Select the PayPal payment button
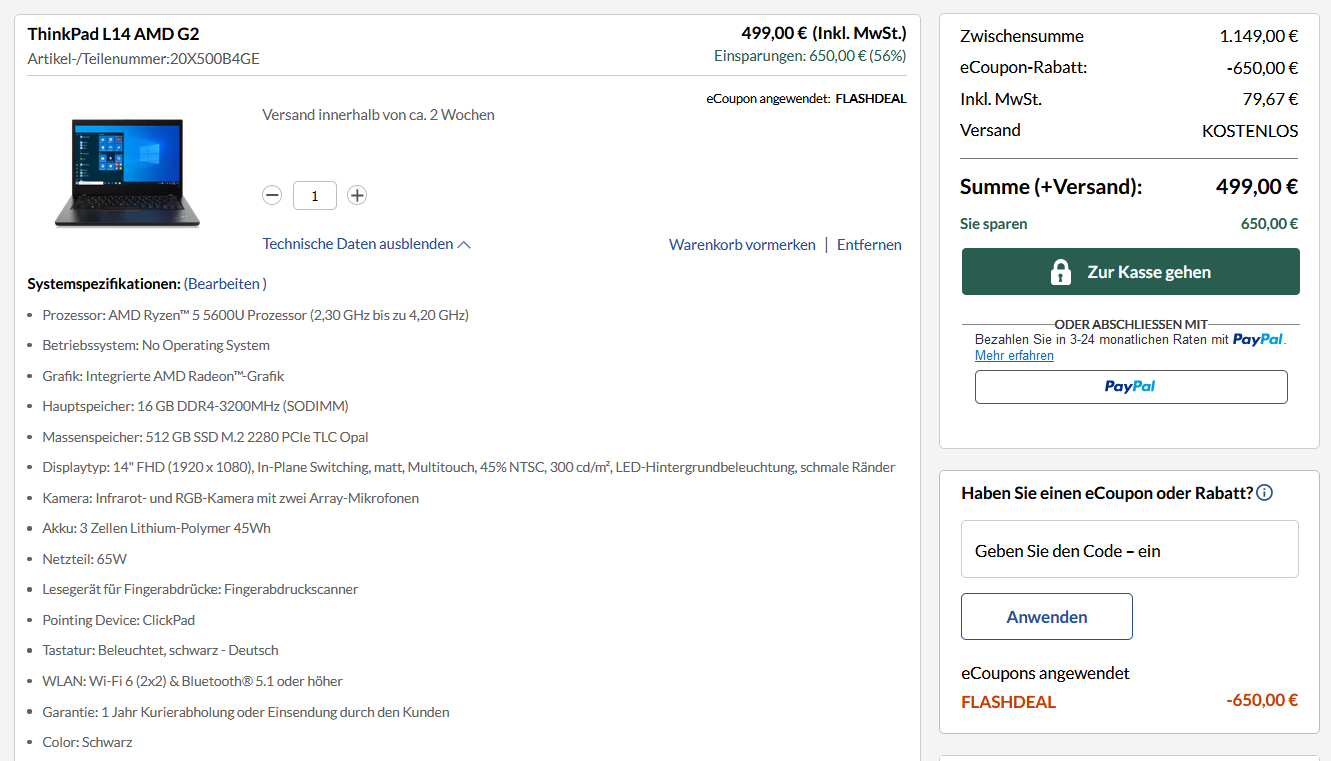 (x=1130, y=386)
